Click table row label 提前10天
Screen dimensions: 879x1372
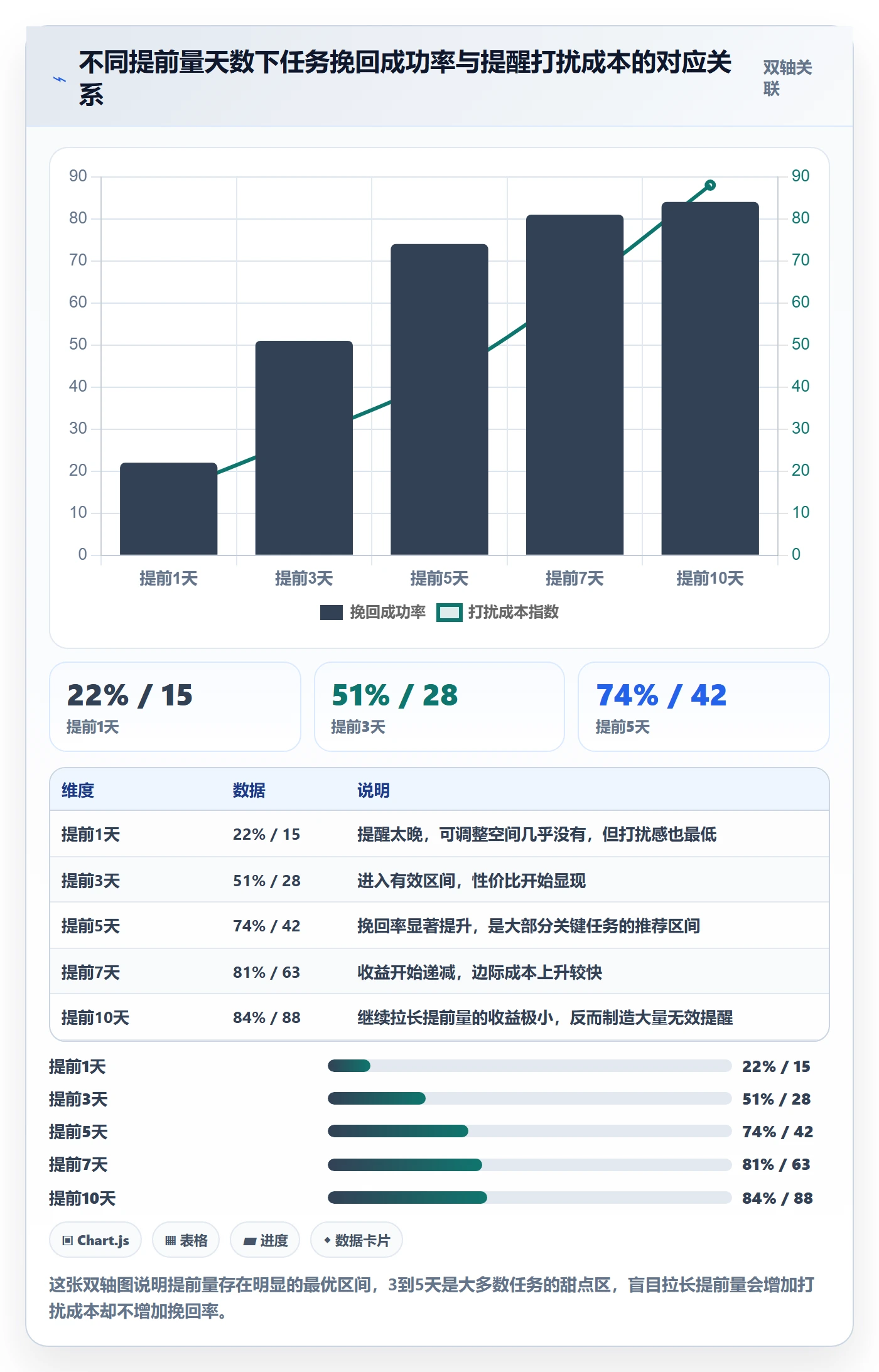pyautogui.click(x=95, y=1017)
